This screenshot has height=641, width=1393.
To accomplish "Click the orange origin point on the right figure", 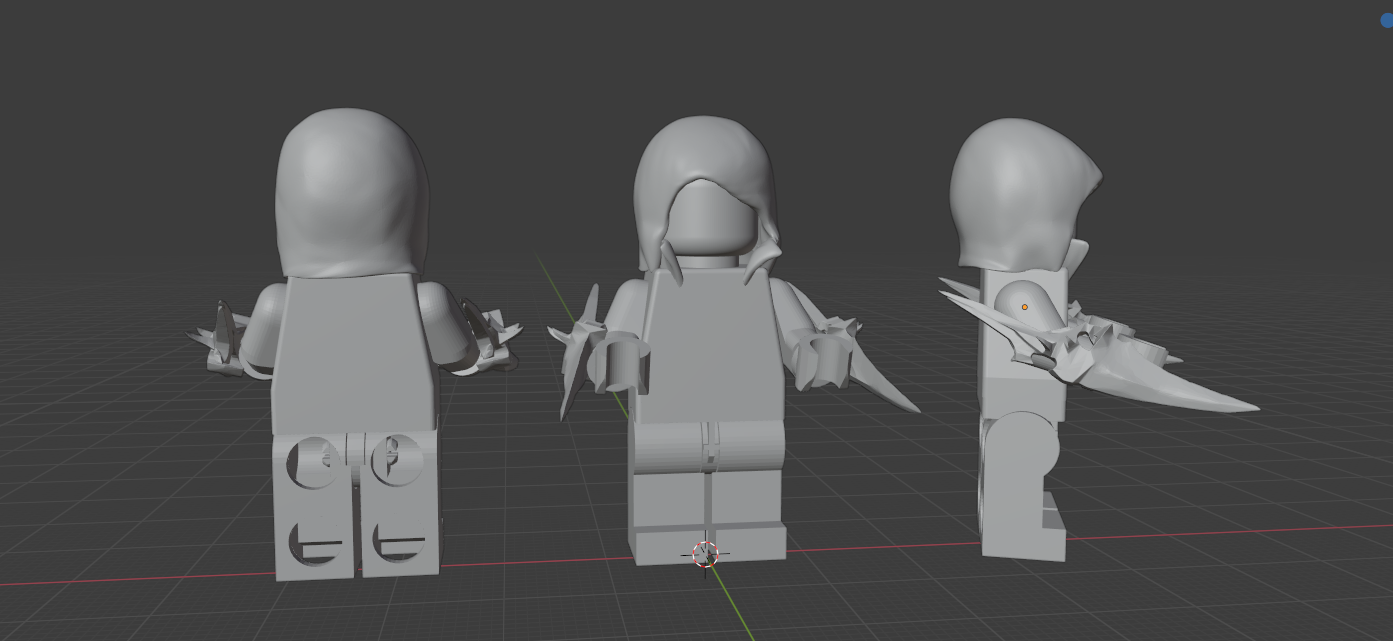I will pyautogui.click(x=1026, y=307).
